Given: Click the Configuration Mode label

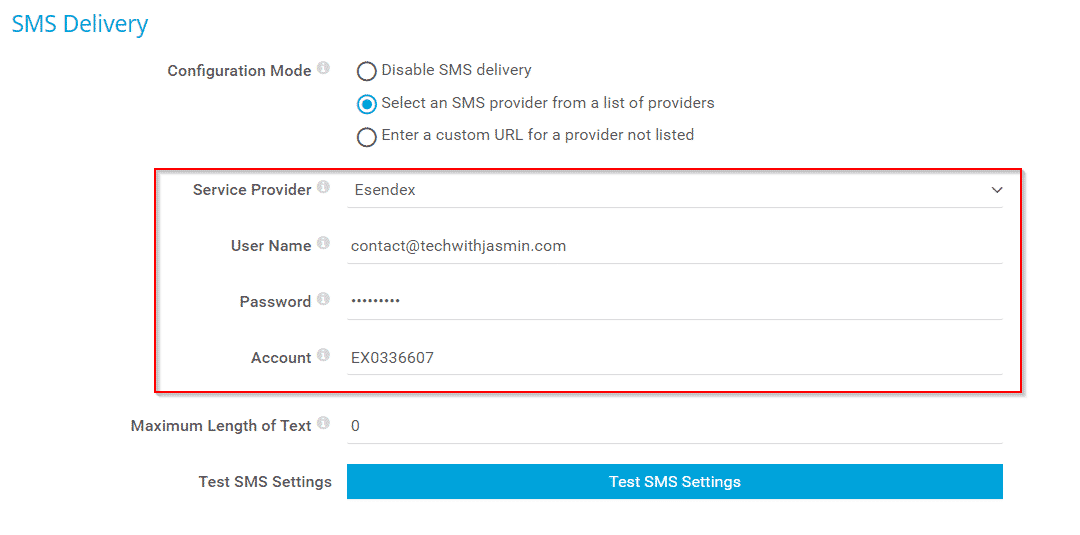Looking at the screenshot, I should point(239,71).
